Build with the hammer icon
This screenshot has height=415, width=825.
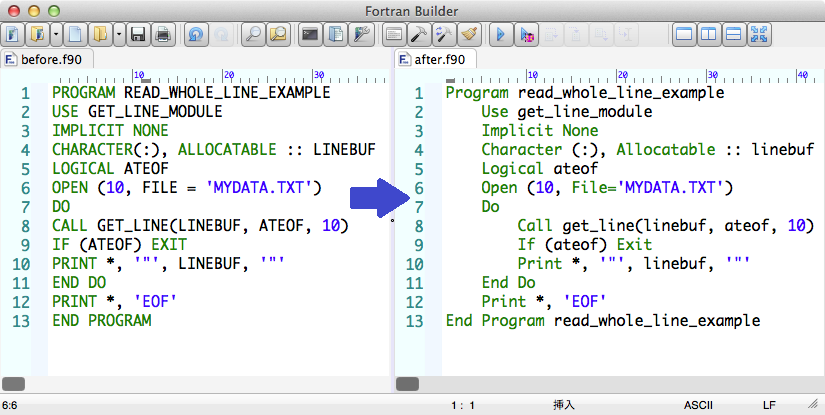coord(418,35)
